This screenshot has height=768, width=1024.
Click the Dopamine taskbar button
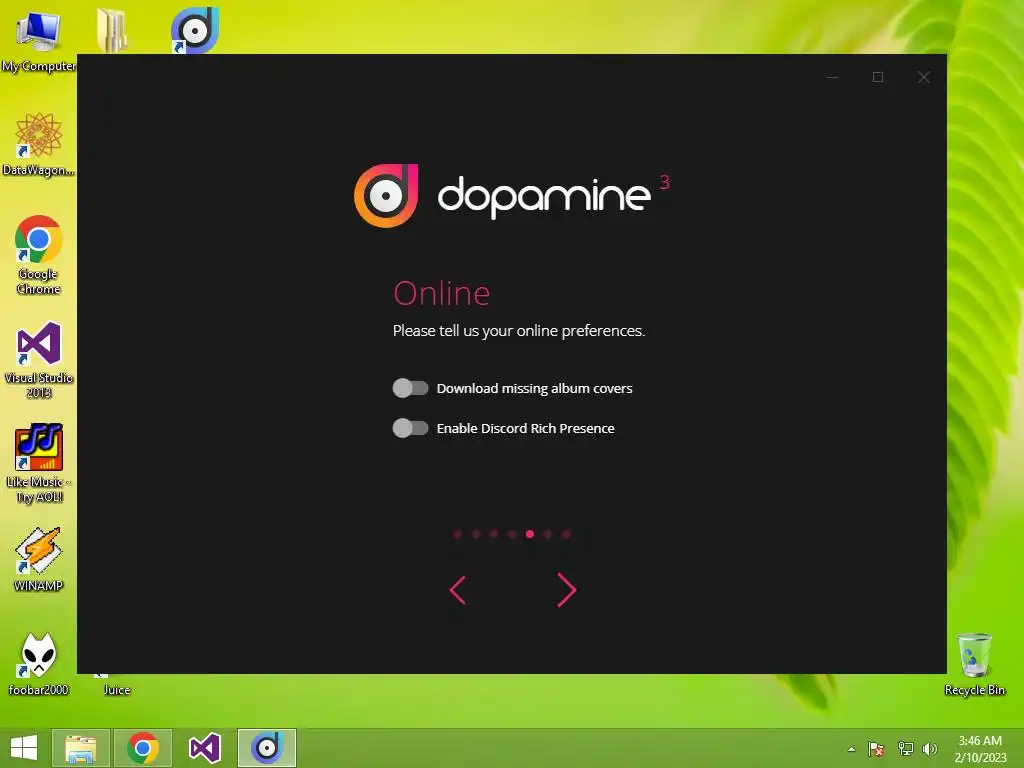(x=266, y=748)
